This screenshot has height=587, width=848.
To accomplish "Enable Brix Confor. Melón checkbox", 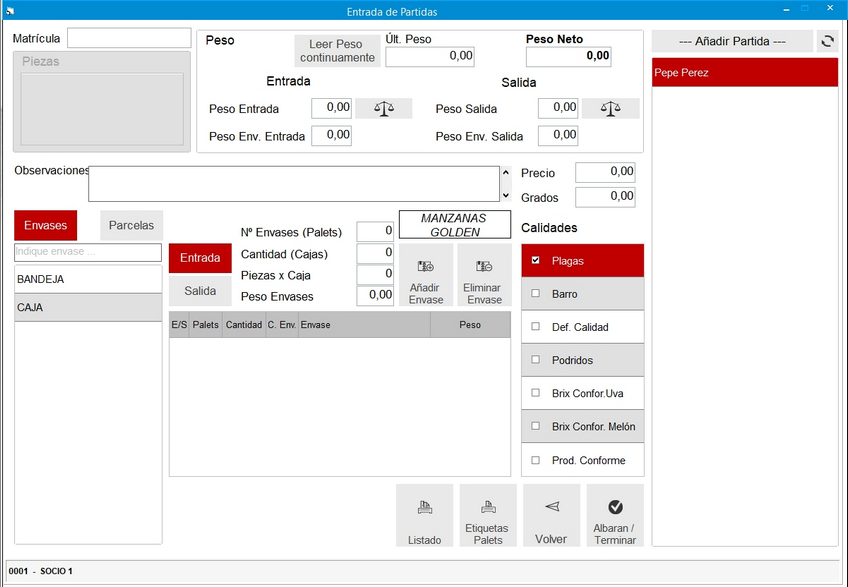I will 535,426.
